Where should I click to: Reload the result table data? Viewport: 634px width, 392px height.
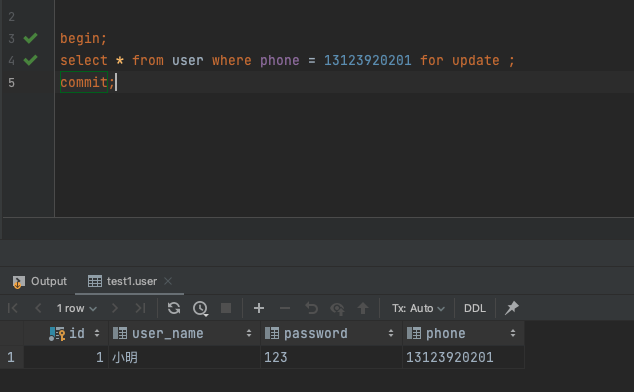[x=174, y=308]
